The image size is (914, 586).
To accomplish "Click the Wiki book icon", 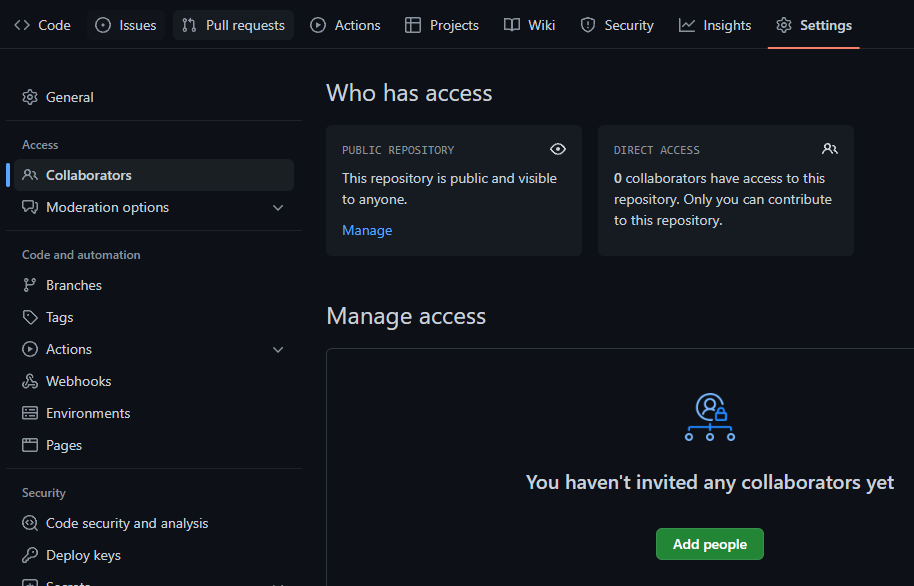I will coord(512,25).
